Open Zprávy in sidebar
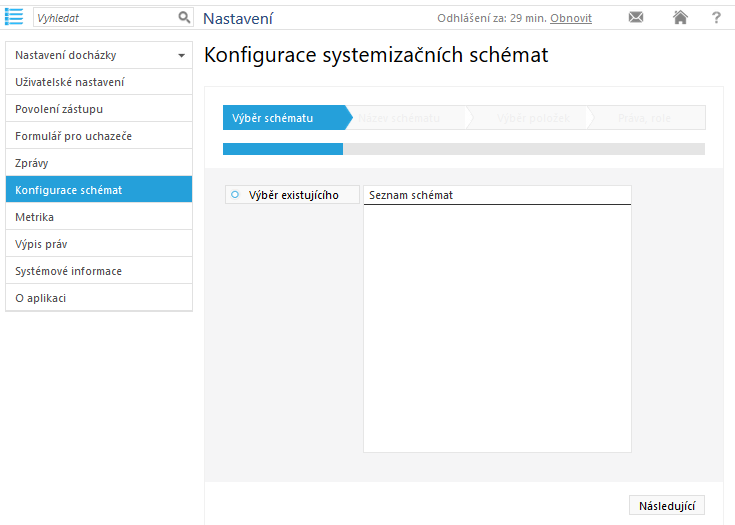 (x=99, y=163)
